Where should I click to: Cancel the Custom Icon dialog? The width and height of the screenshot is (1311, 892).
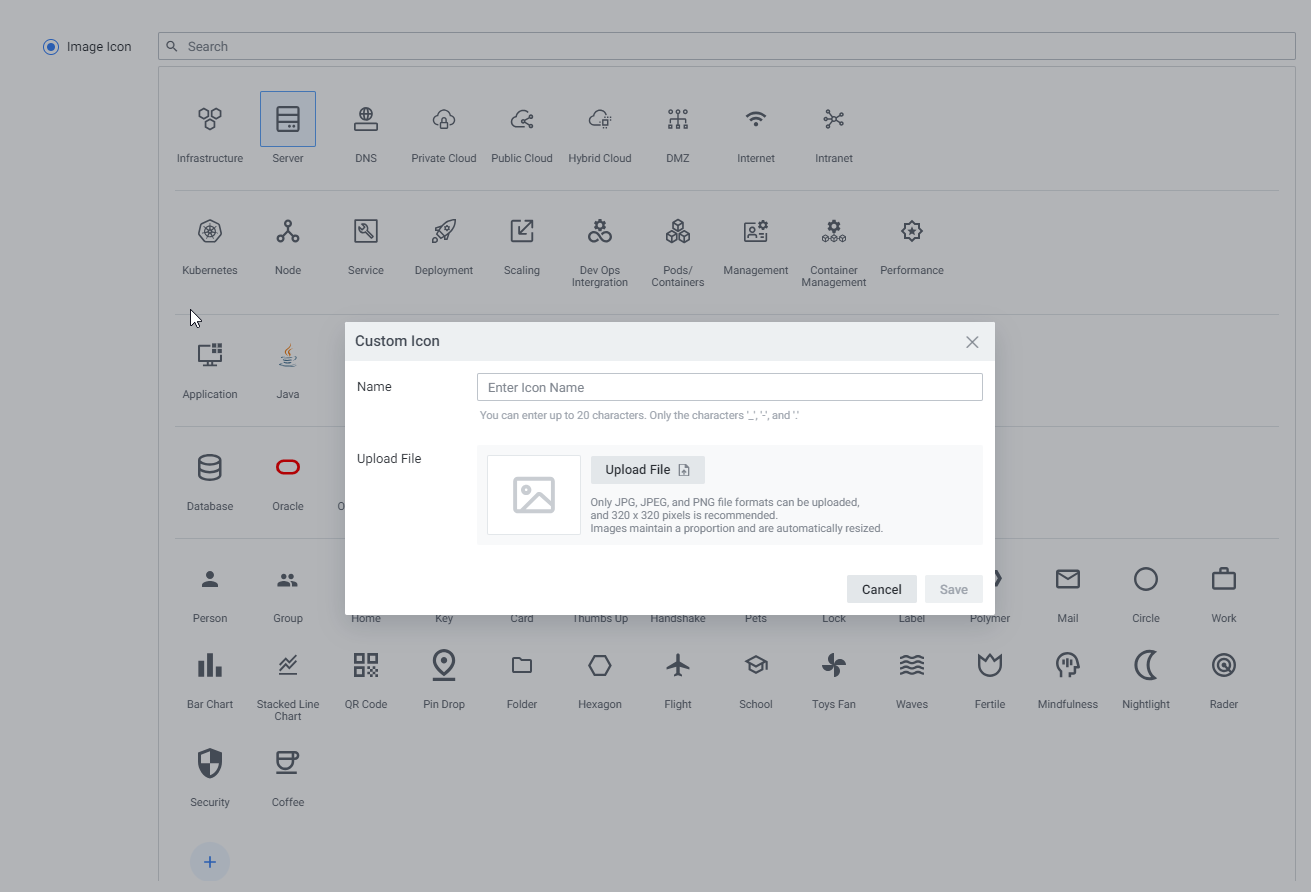pyautogui.click(x=881, y=589)
